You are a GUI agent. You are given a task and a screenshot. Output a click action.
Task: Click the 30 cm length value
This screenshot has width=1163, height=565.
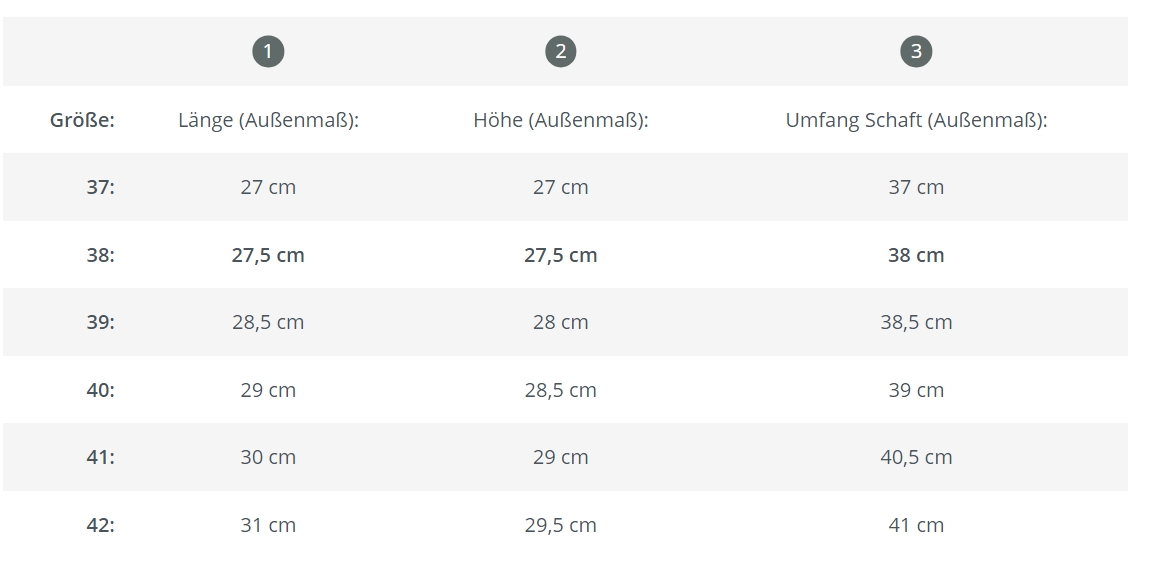[x=268, y=457]
